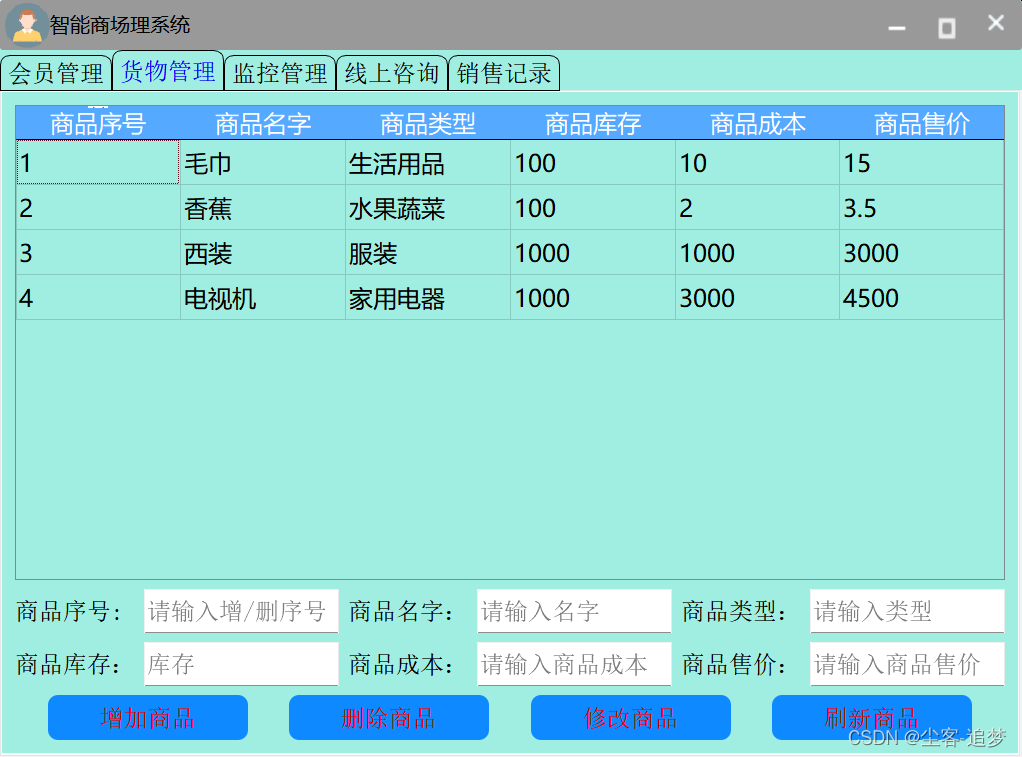Viewport: 1022px width, 757px height.
Task: Minimize the 智能商场理系统 window
Action: point(897,28)
